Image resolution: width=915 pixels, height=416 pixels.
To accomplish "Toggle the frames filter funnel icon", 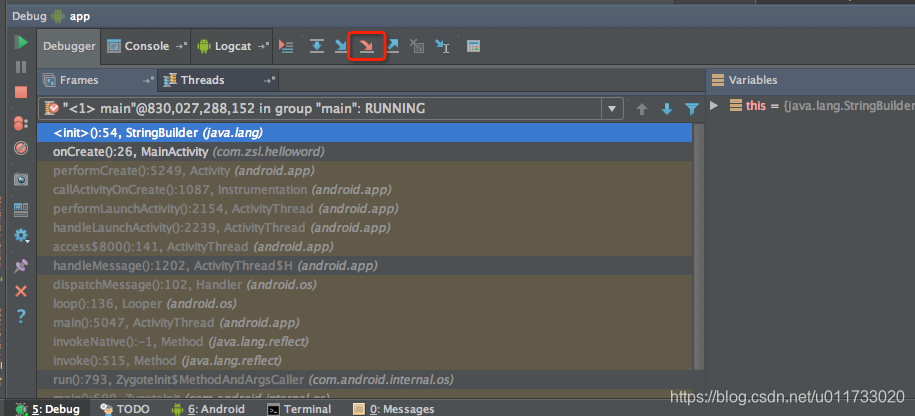I will [692, 109].
